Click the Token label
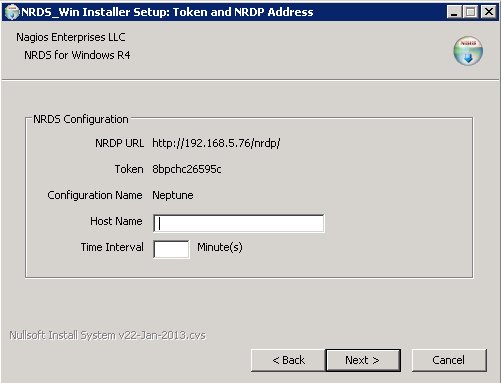The height and width of the screenshot is (383, 501). click(x=129, y=169)
